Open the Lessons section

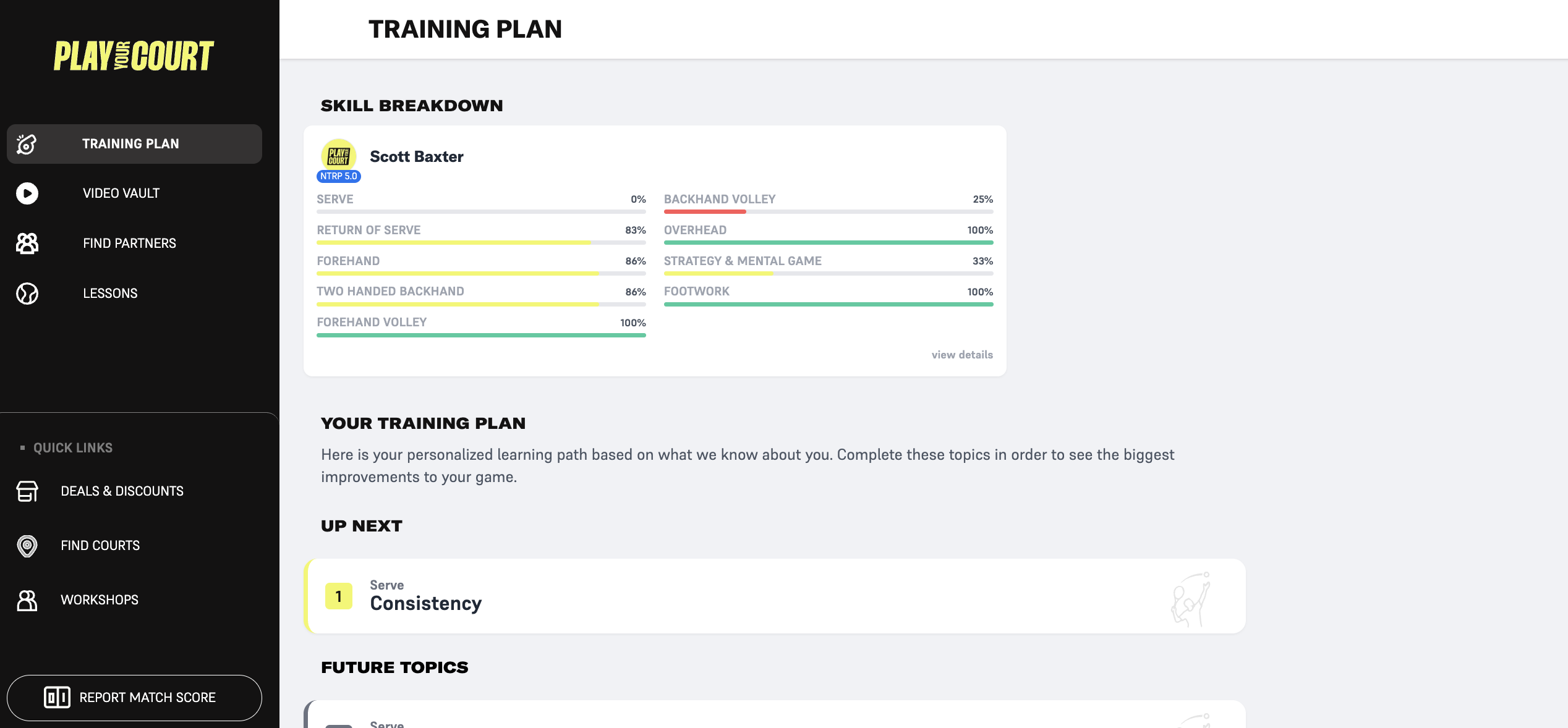[134, 294]
